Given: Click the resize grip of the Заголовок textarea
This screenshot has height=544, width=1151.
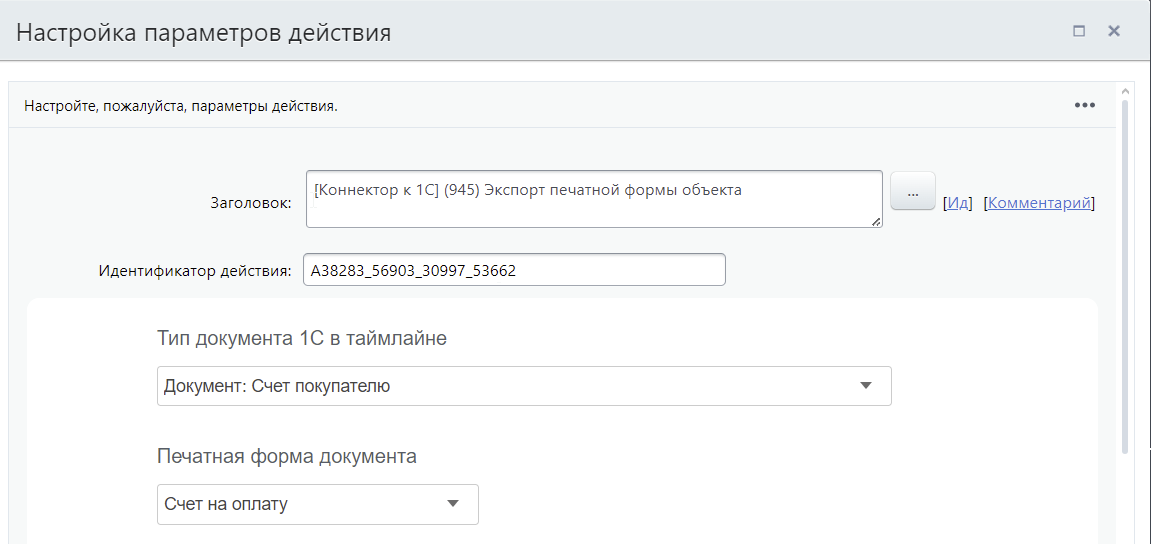Looking at the screenshot, I should pyautogui.click(x=876, y=222).
